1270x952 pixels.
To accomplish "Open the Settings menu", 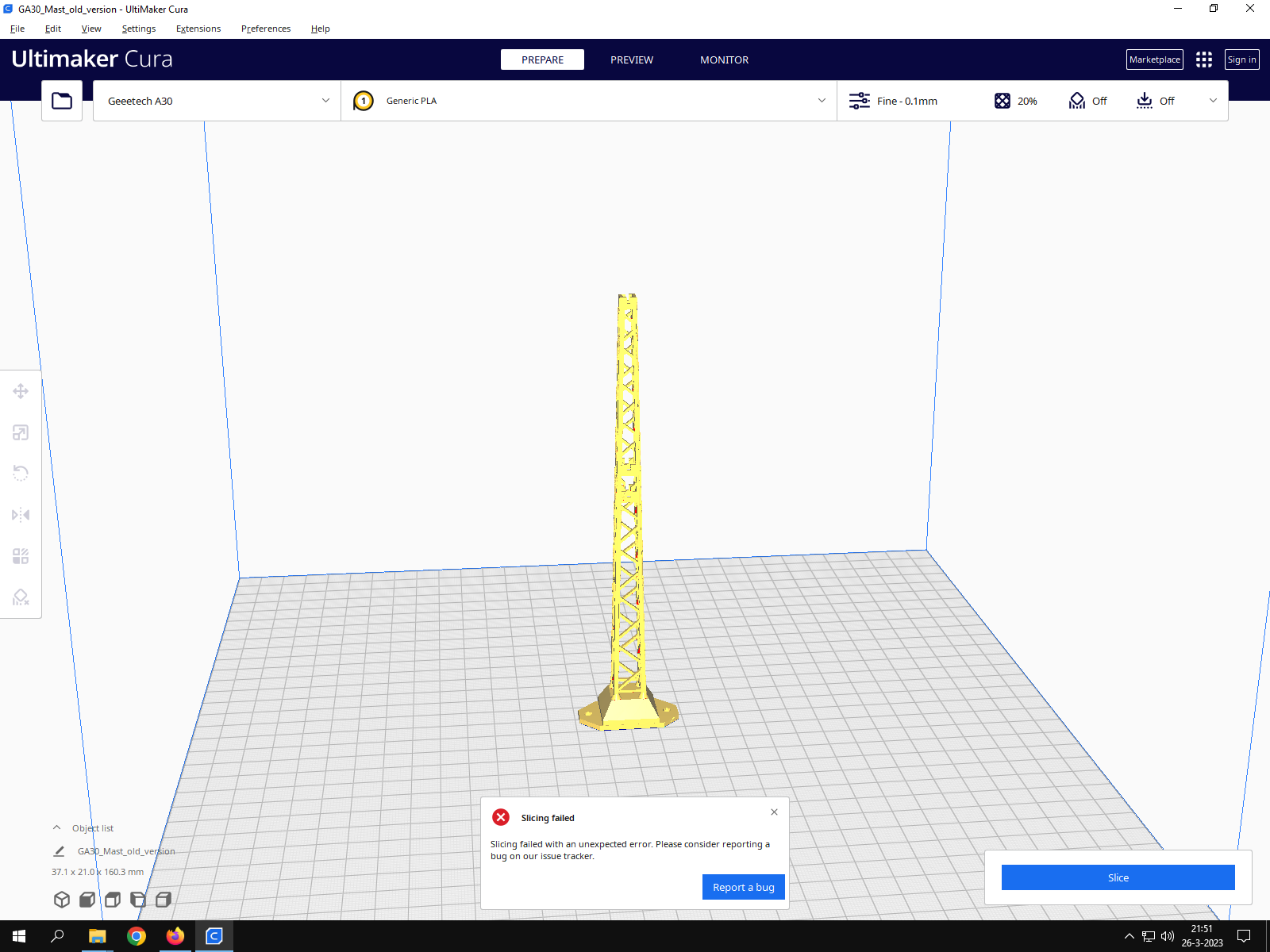I will tap(139, 29).
